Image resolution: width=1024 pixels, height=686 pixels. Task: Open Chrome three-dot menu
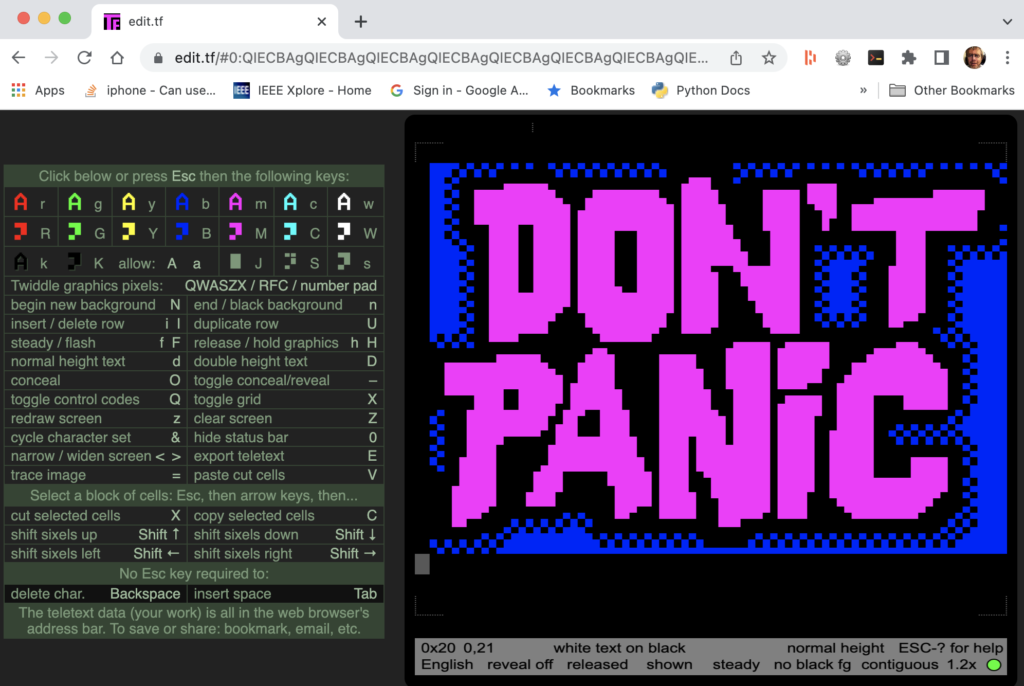1008,58
